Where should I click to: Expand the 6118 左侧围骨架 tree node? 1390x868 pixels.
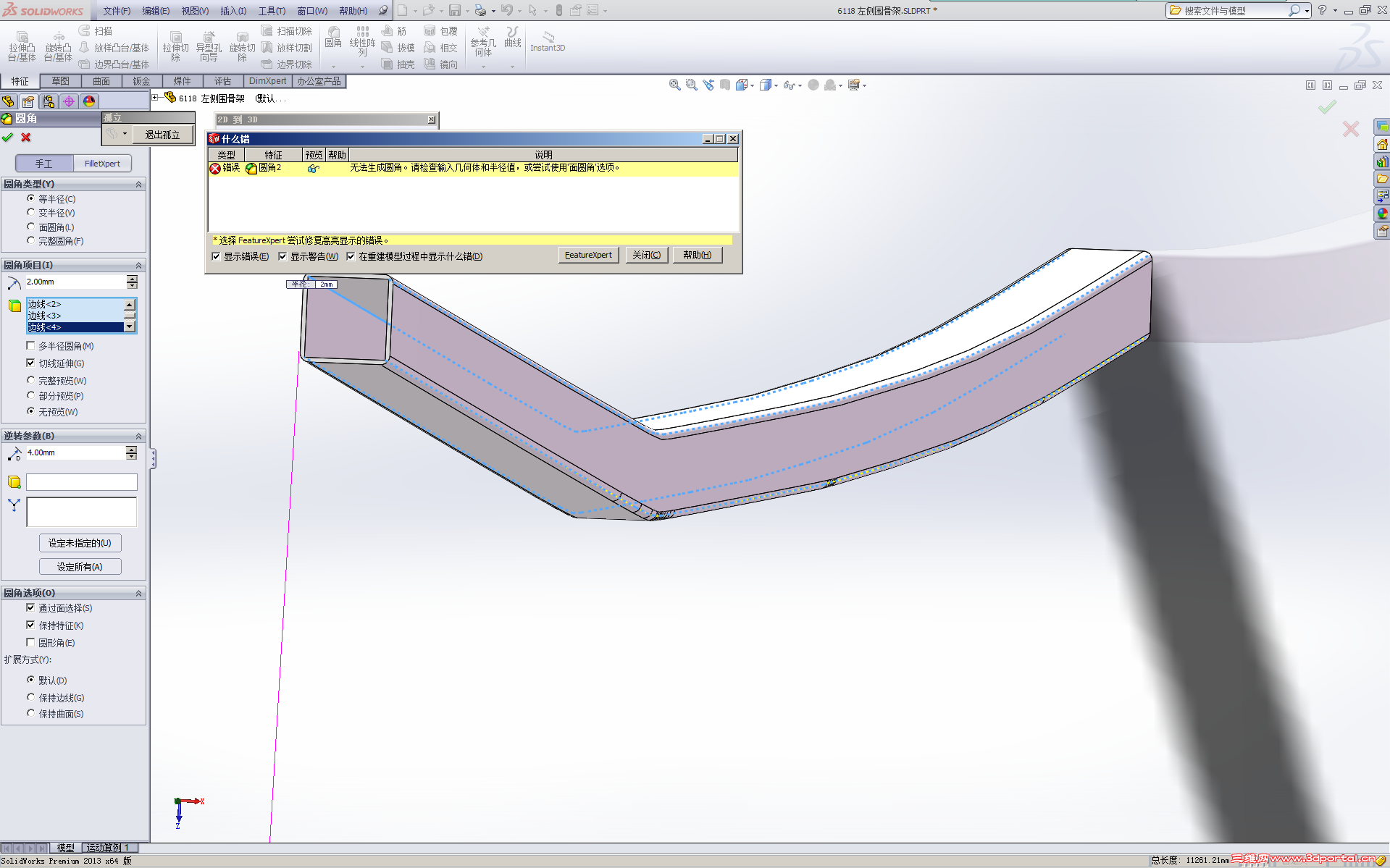pos(155,98)
